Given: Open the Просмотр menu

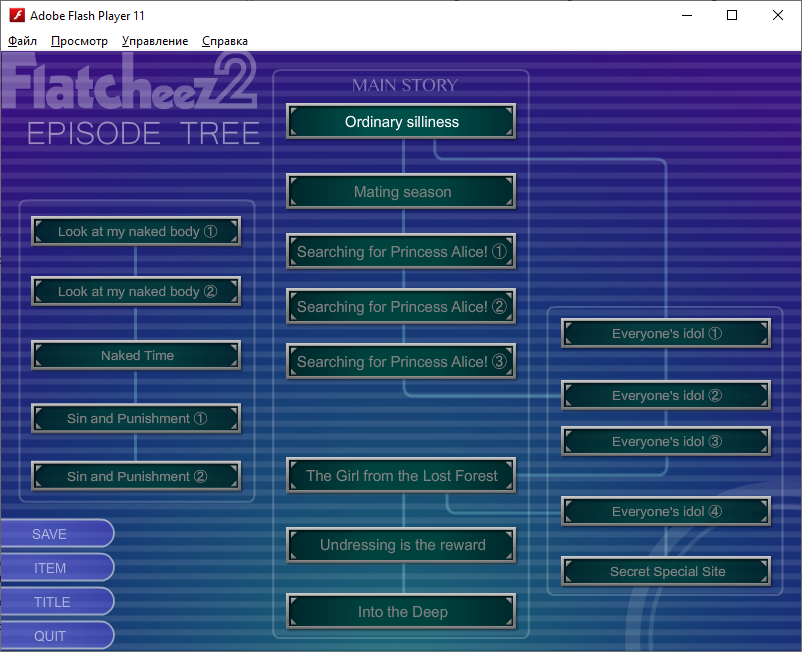Looking at the screenshot, I should coord(79,41).
